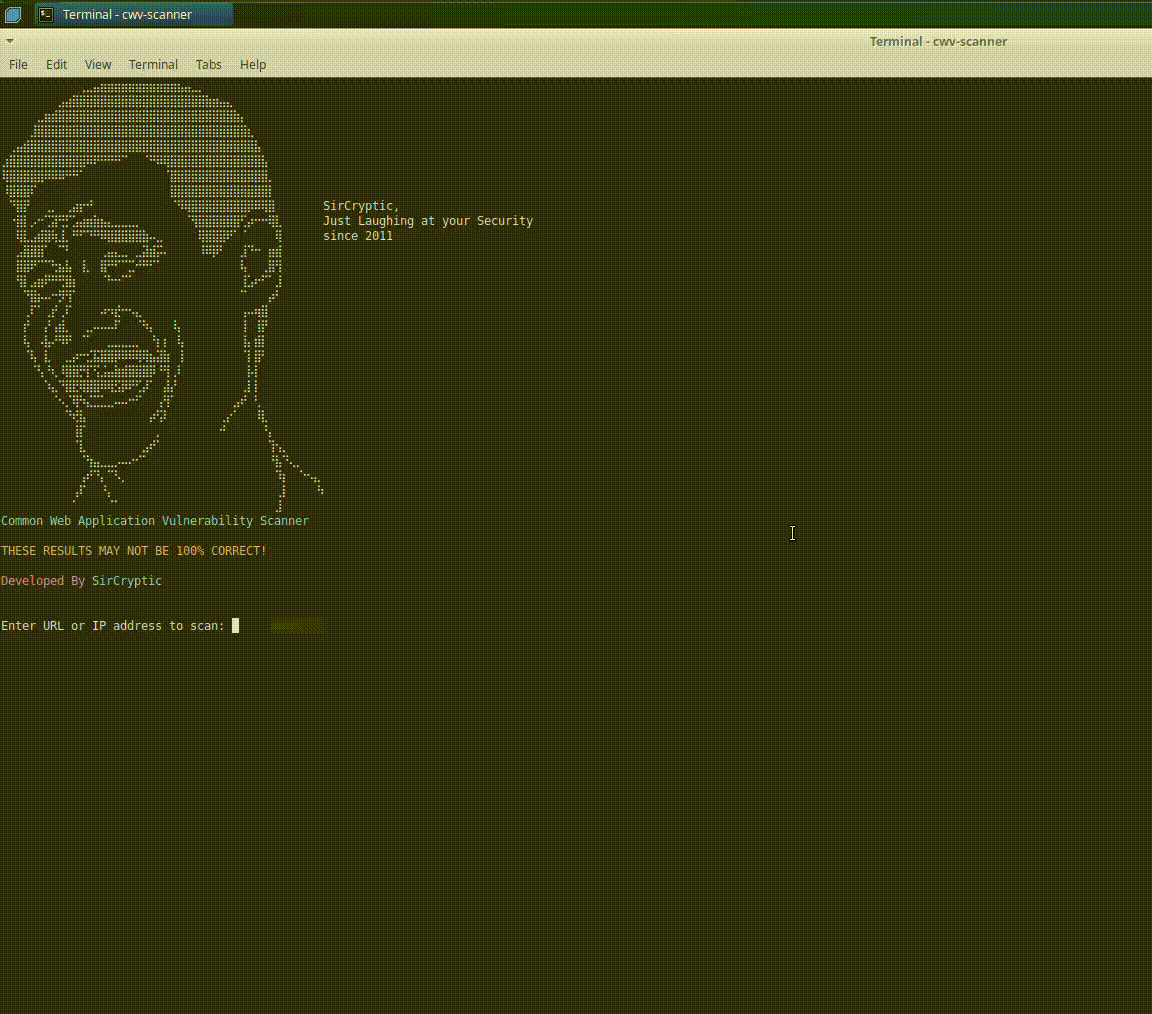The image size is (1152, 1014).
Task: Open the Edit menu
Action: [56, 64]
